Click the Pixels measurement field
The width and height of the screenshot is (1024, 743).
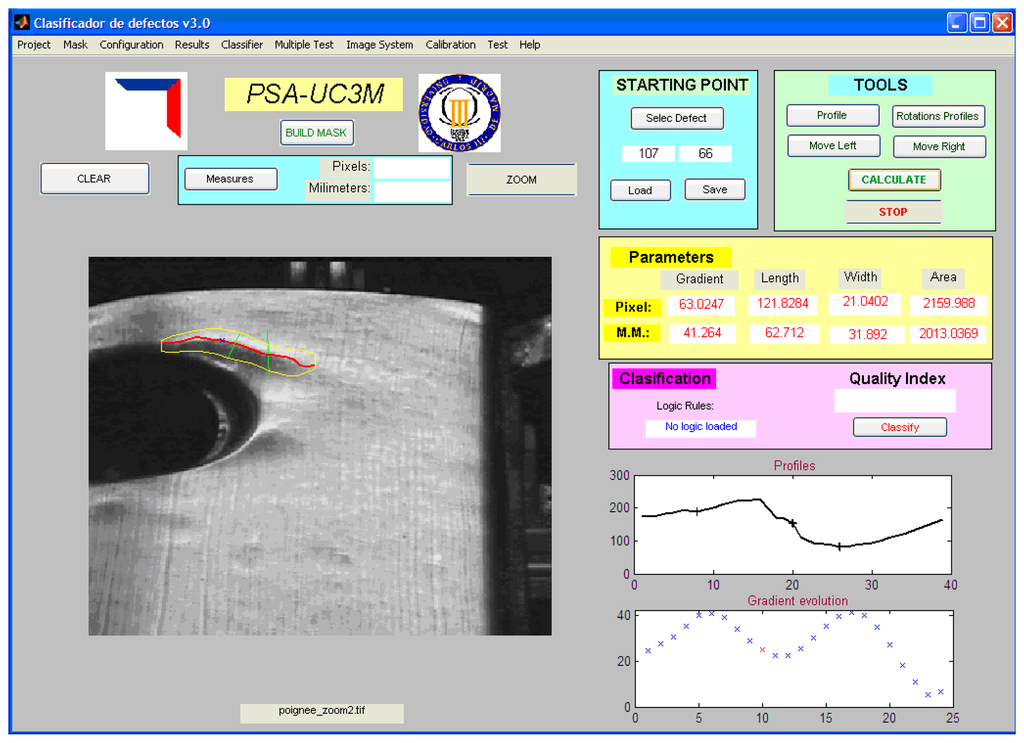412,167
